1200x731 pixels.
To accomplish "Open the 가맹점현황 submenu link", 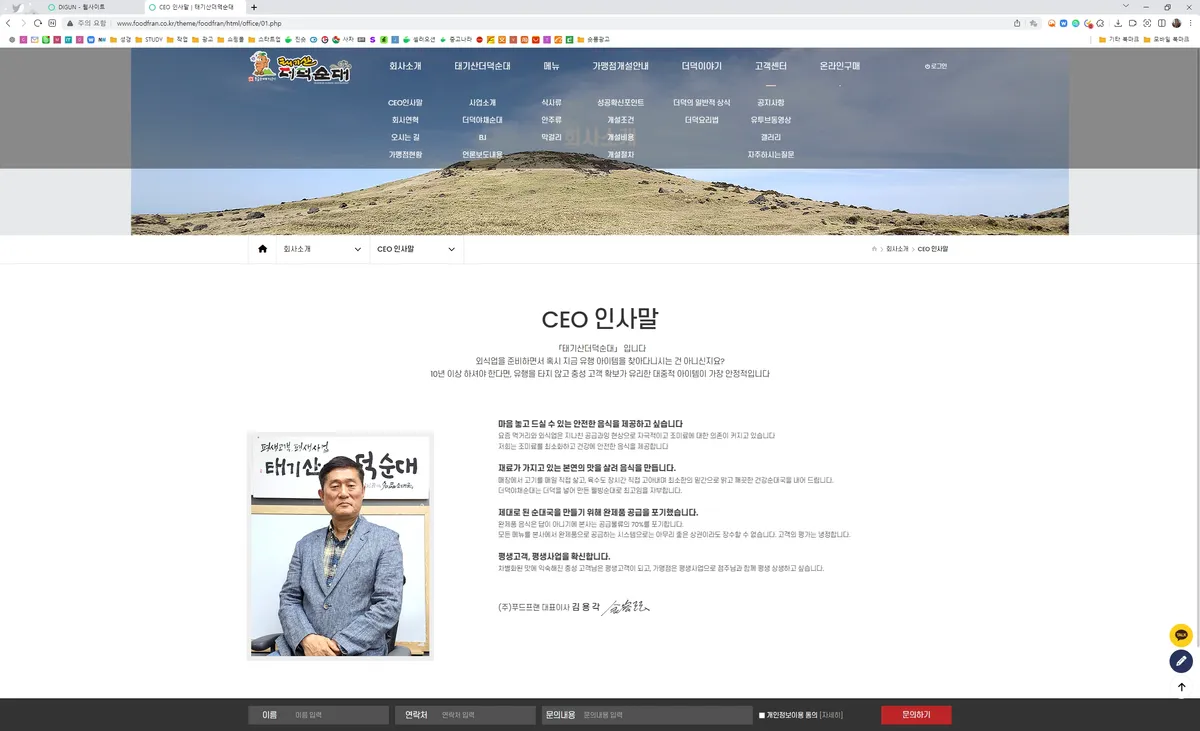I will (x=405, y=154).
